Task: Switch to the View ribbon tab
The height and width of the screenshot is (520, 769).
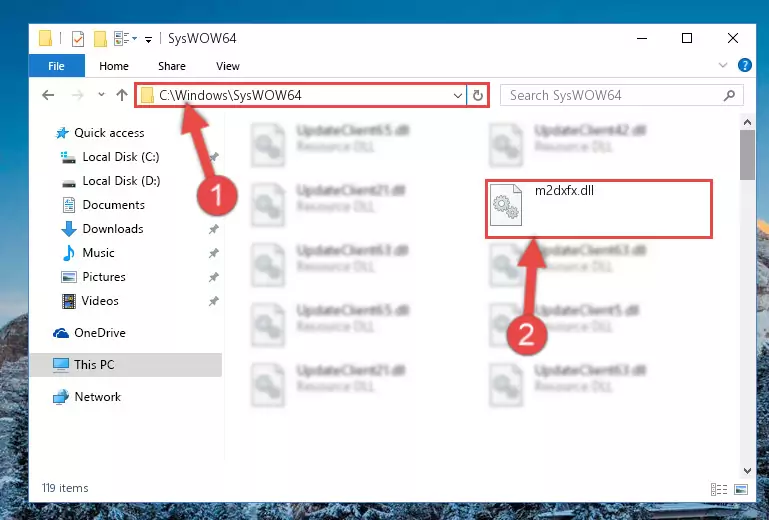Action: click(228, 66)
